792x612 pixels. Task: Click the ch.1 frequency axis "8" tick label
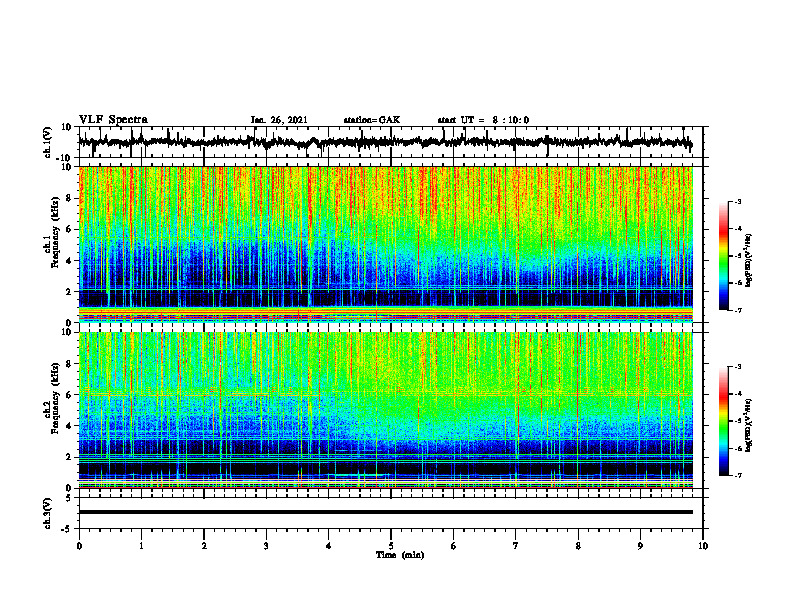70,198
